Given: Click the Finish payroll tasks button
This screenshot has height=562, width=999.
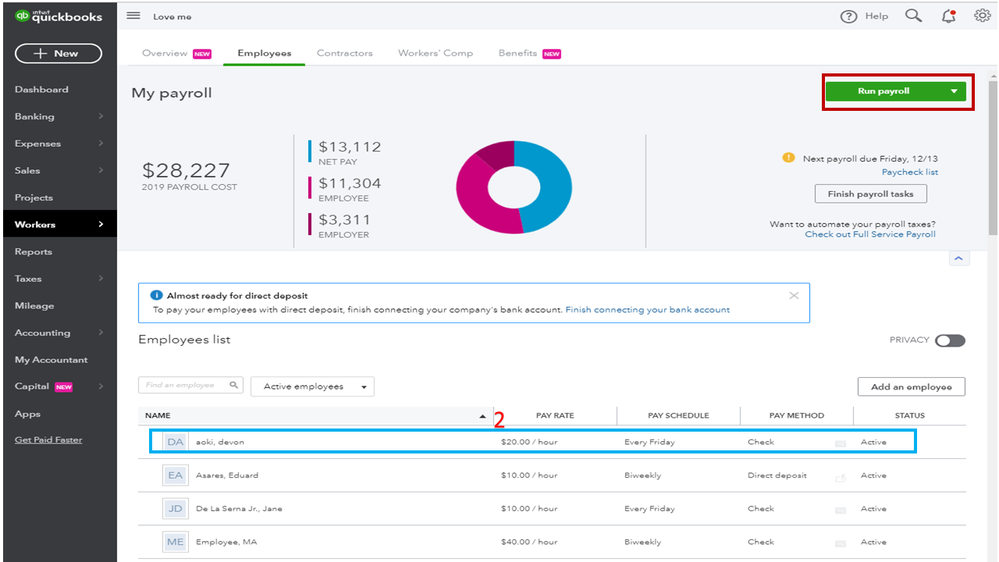Looking at the screenshot, I should (x=870, y=194).
